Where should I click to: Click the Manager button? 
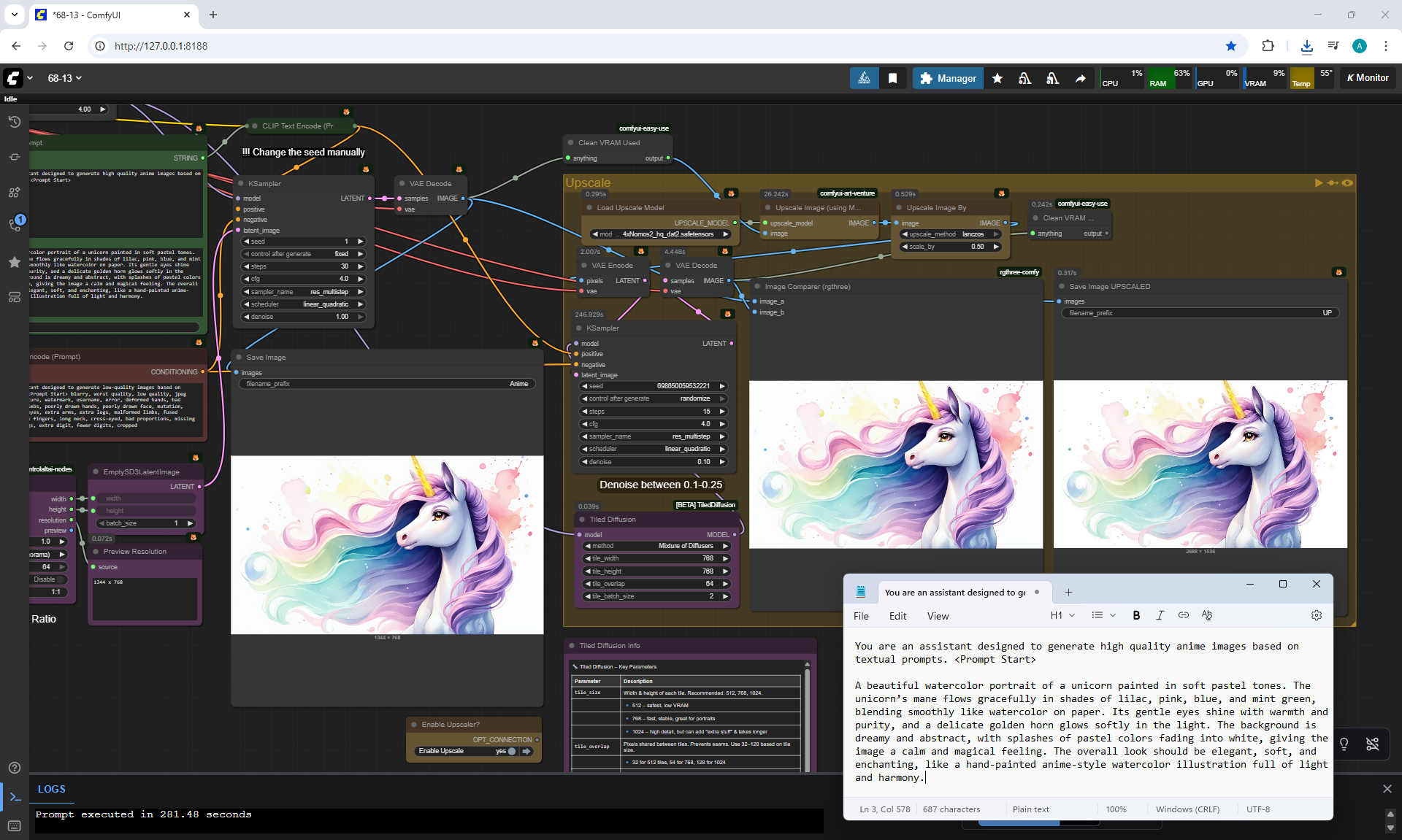coord(948,78)
